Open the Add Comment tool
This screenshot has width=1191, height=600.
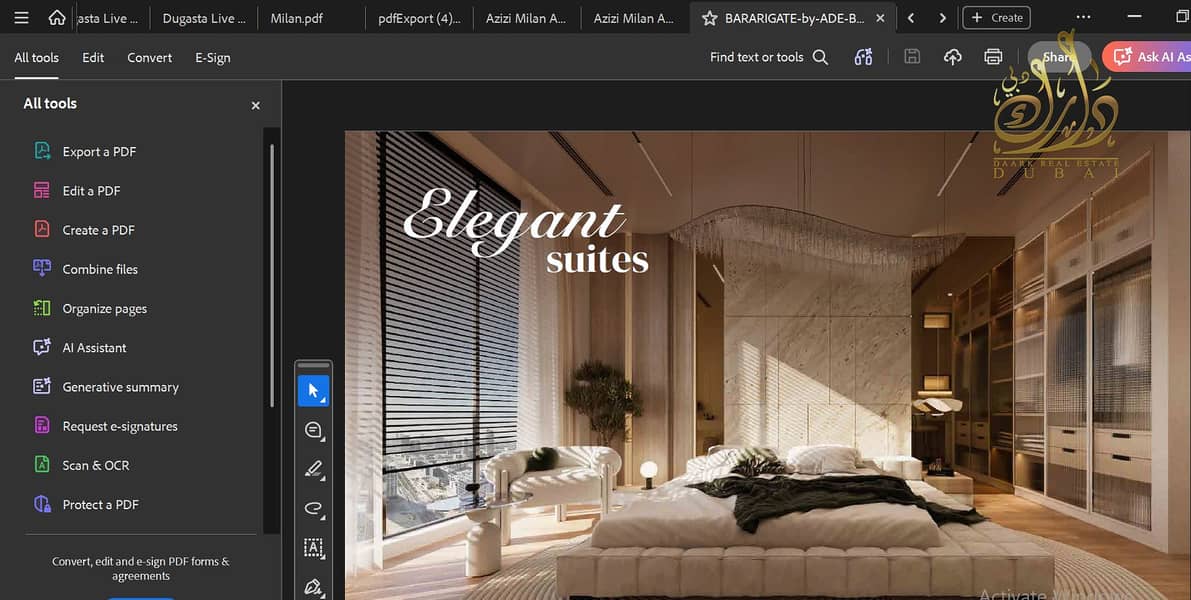[x=312, y=429]
